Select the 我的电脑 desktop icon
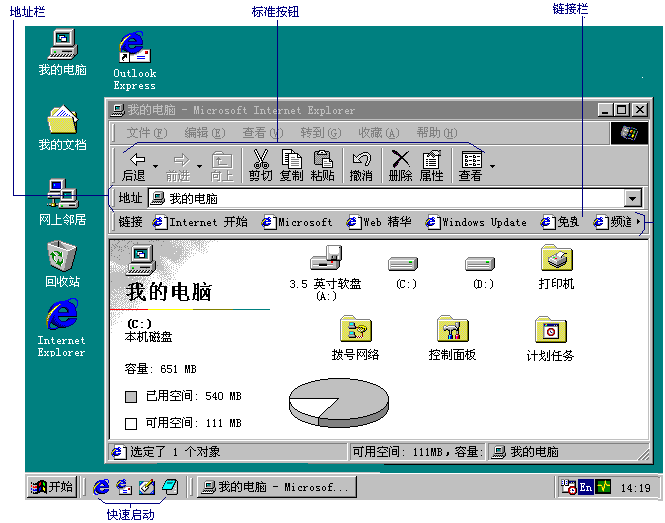The width and height of the screenshot is (665, 523). pos(63,44)
